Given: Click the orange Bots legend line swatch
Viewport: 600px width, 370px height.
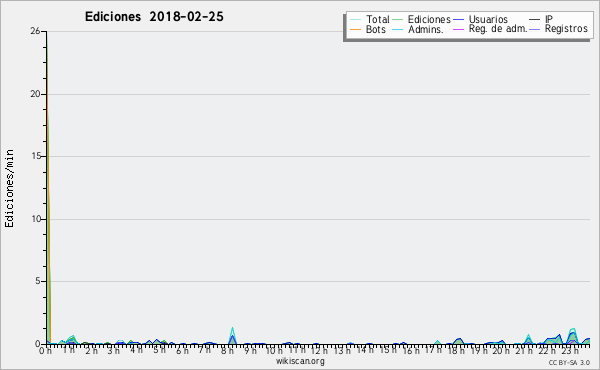Looking at the screenshot, I should [x=355, y=29].
